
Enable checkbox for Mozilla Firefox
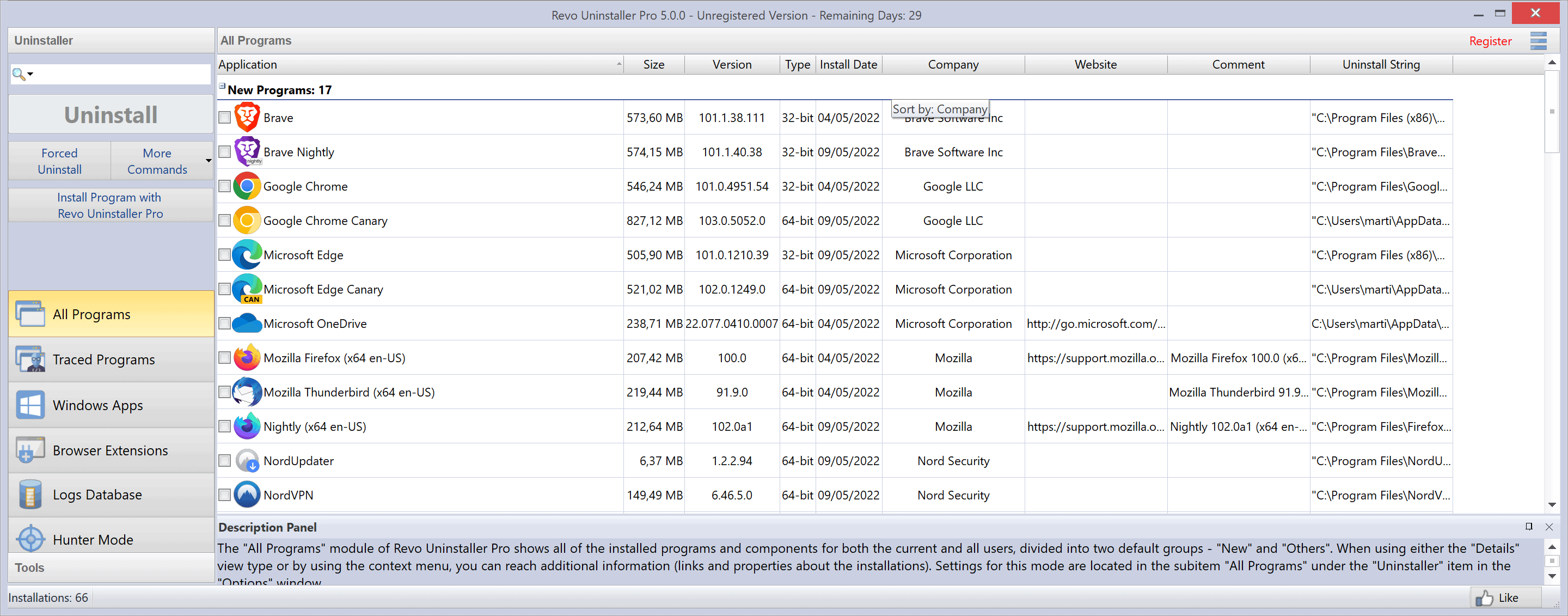(224, 359)
